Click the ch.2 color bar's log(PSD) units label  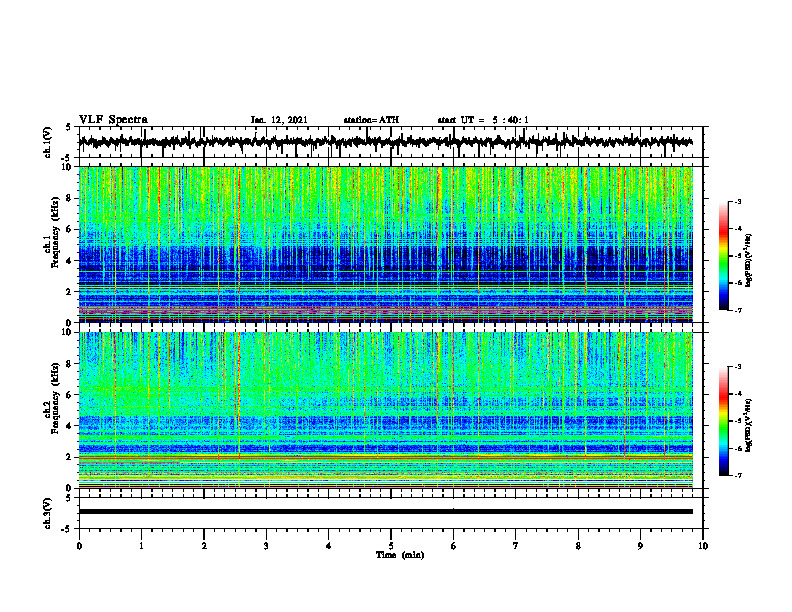tap(750, 426)
